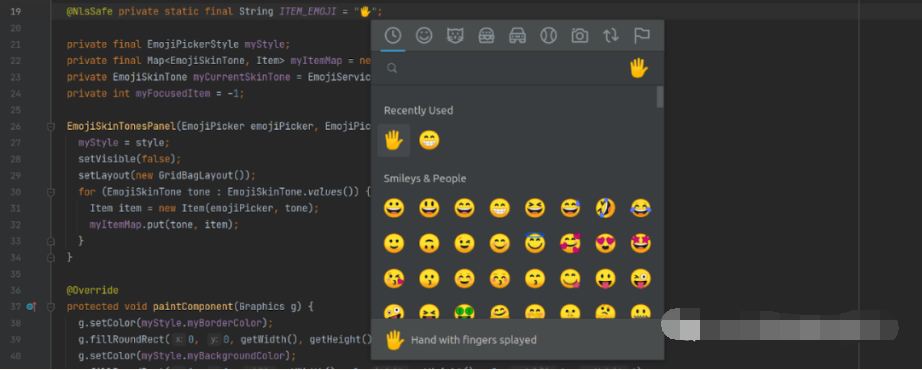922x370 pixels.
Task: Insert heart-eyes face emoji
Action: (606, 244)
